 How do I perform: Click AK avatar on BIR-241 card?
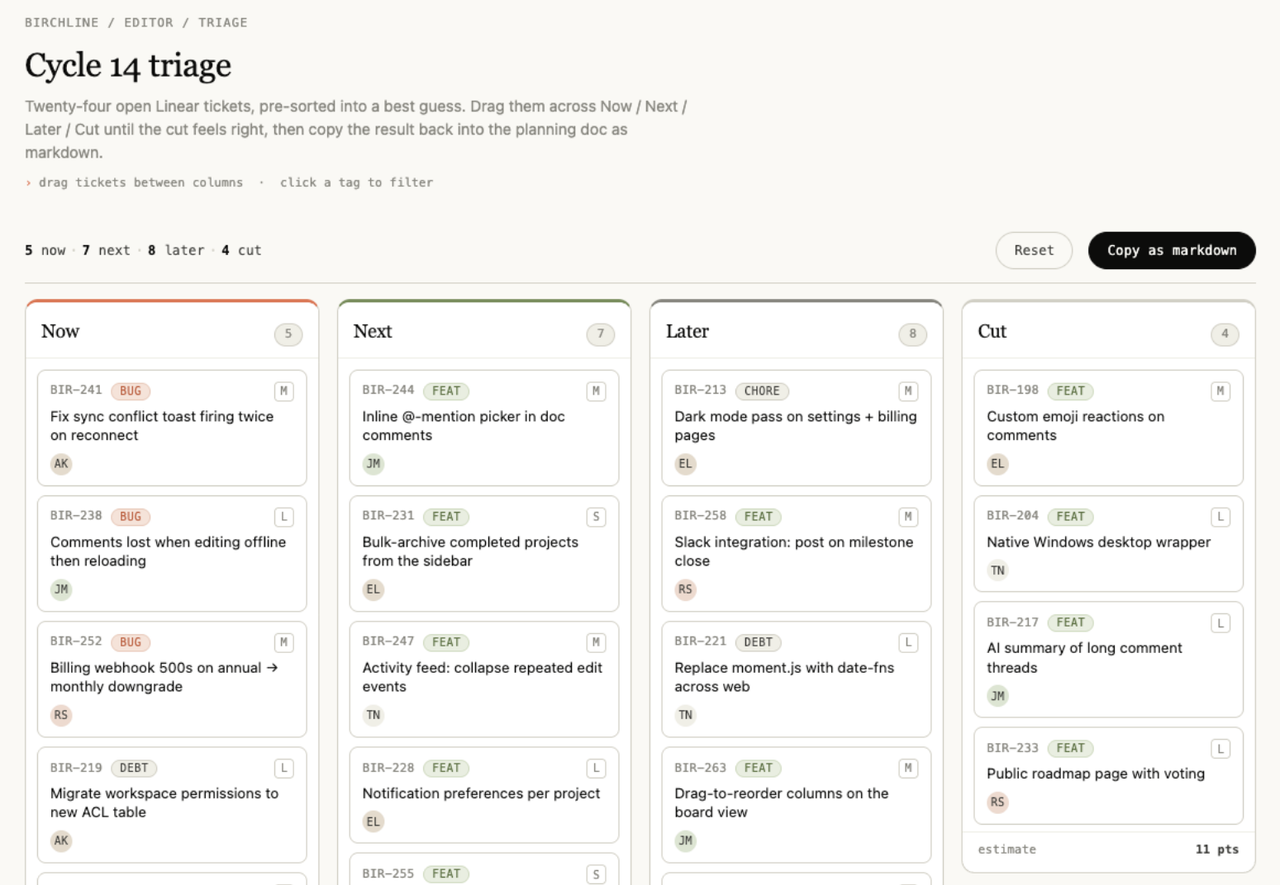(61, 464)
